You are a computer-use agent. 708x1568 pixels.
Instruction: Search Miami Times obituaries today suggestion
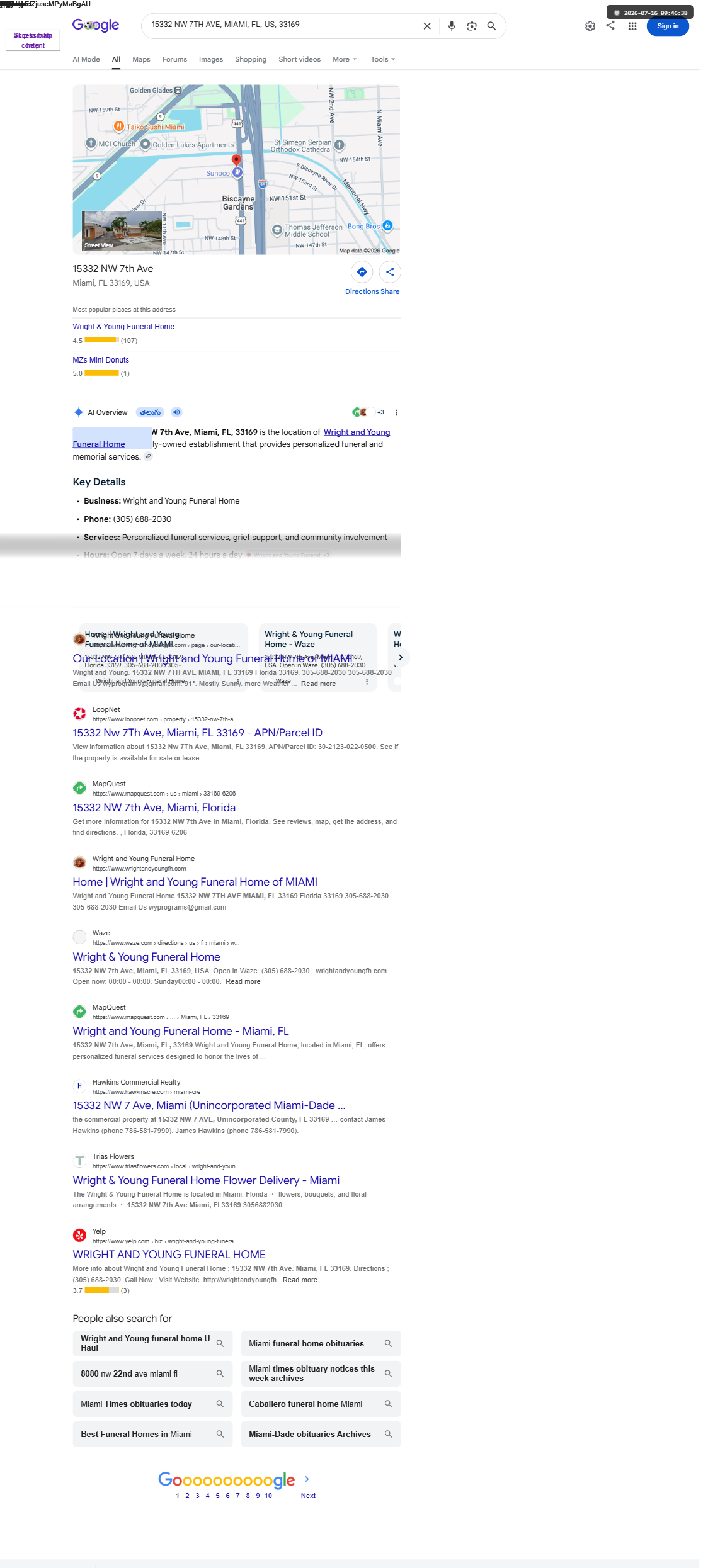coord(152,1404)
